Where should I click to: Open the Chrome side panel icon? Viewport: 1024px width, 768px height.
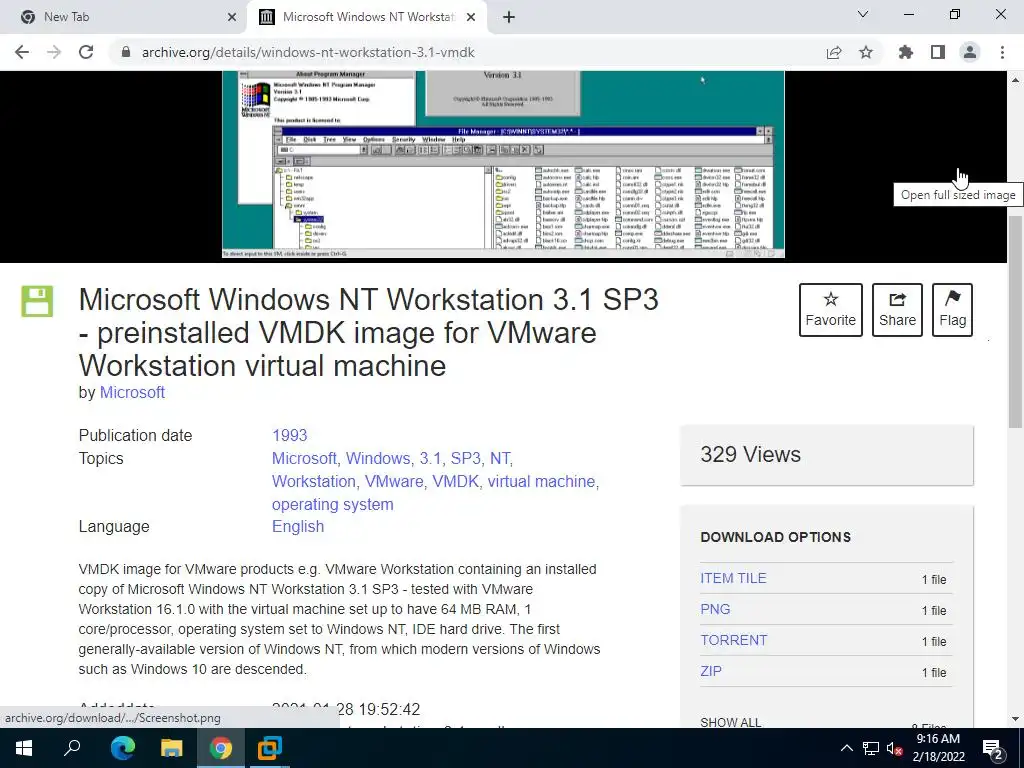tap(938, 52)
